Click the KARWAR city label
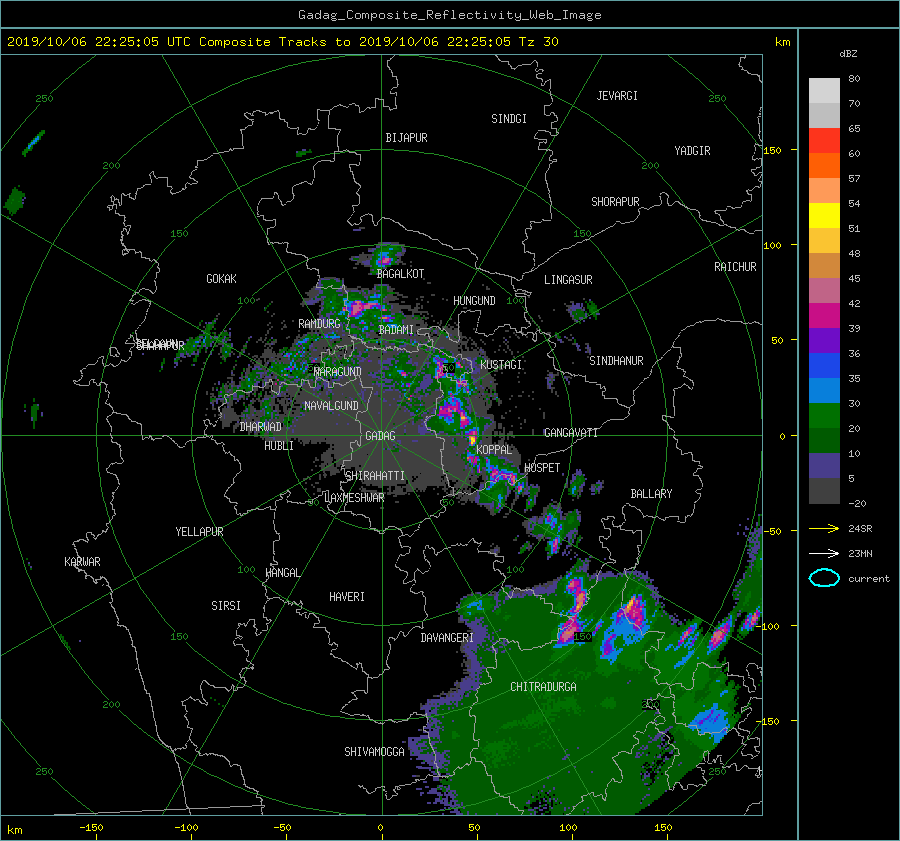Image resolution: width=900 pixels, height=841 pixels. (82, 561)
